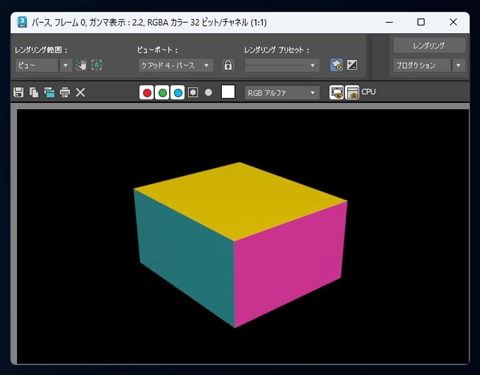Lock rendering to the viewport
The width and height of the screenshot is (480, 375).
click(x=228, y=65)
